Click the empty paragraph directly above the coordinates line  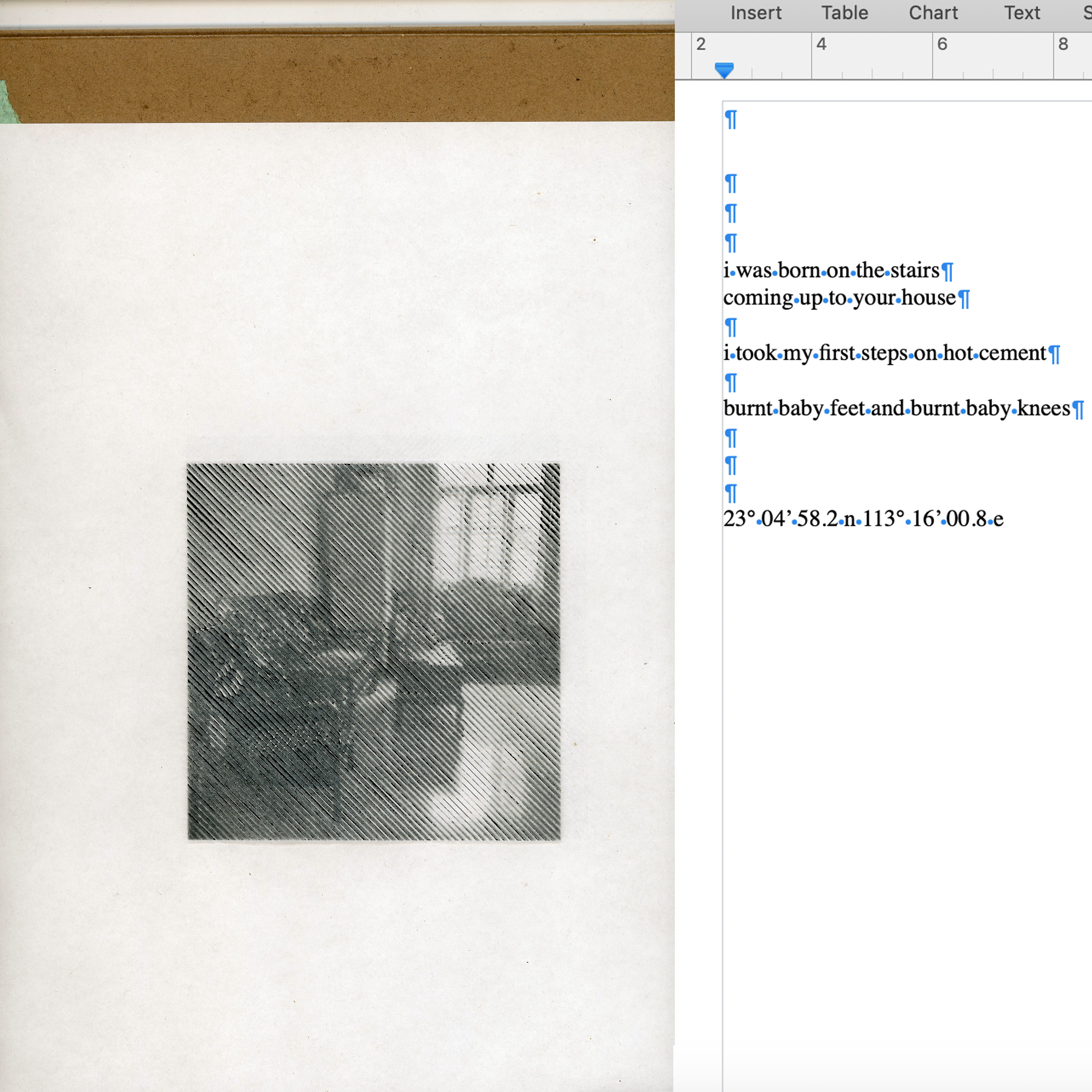click(x=731, y=493)
